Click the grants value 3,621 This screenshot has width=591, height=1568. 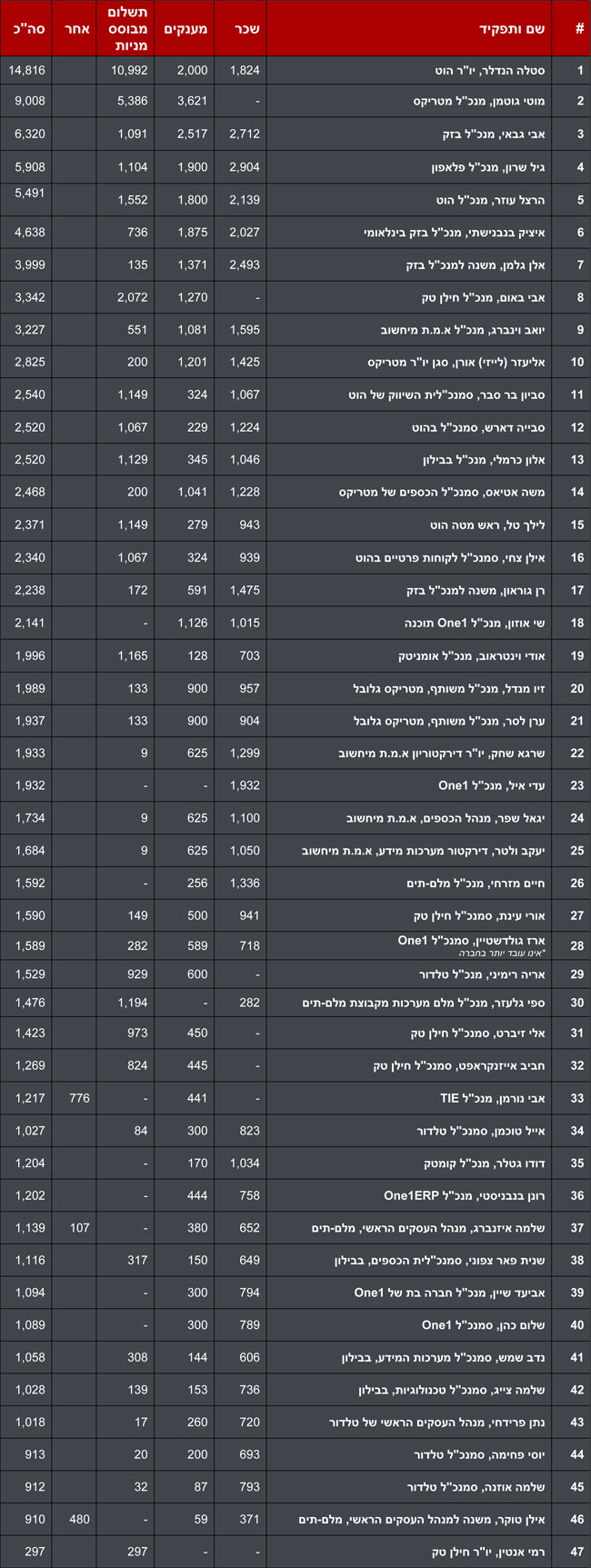[192, 102]
